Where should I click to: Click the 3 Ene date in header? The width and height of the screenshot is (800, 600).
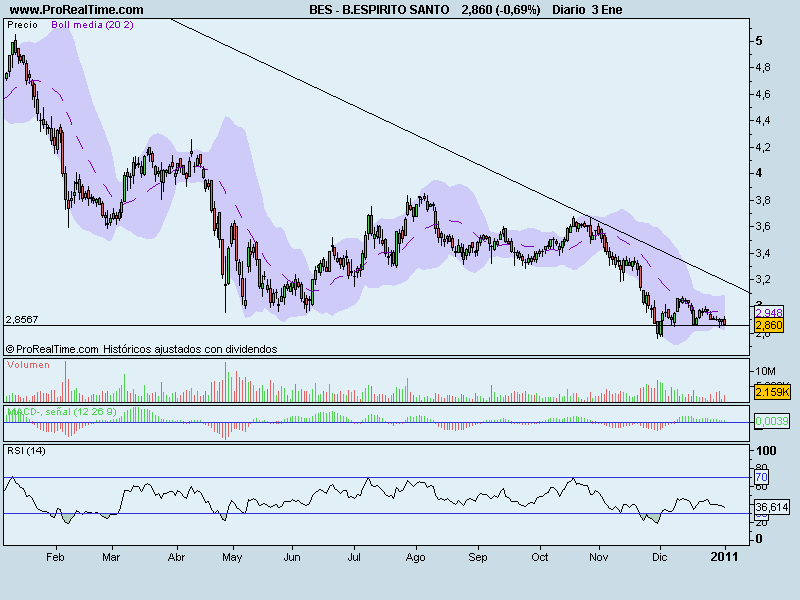(606, 10)
